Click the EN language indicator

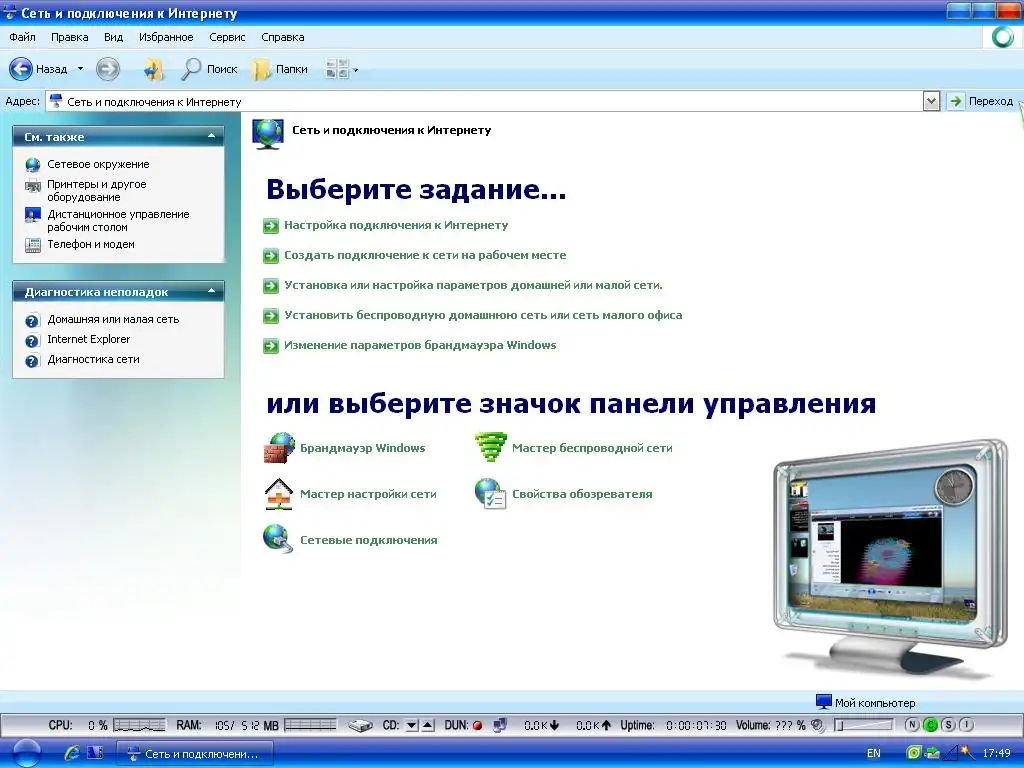(x=874, y=754)
